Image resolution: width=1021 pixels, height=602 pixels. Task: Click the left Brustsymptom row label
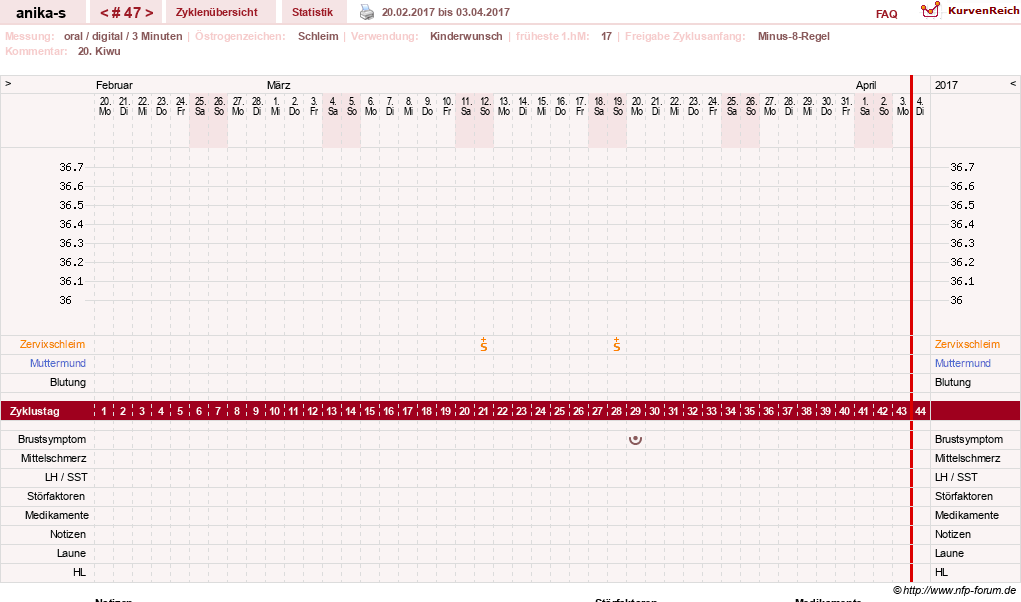click(x=51, y=439)
